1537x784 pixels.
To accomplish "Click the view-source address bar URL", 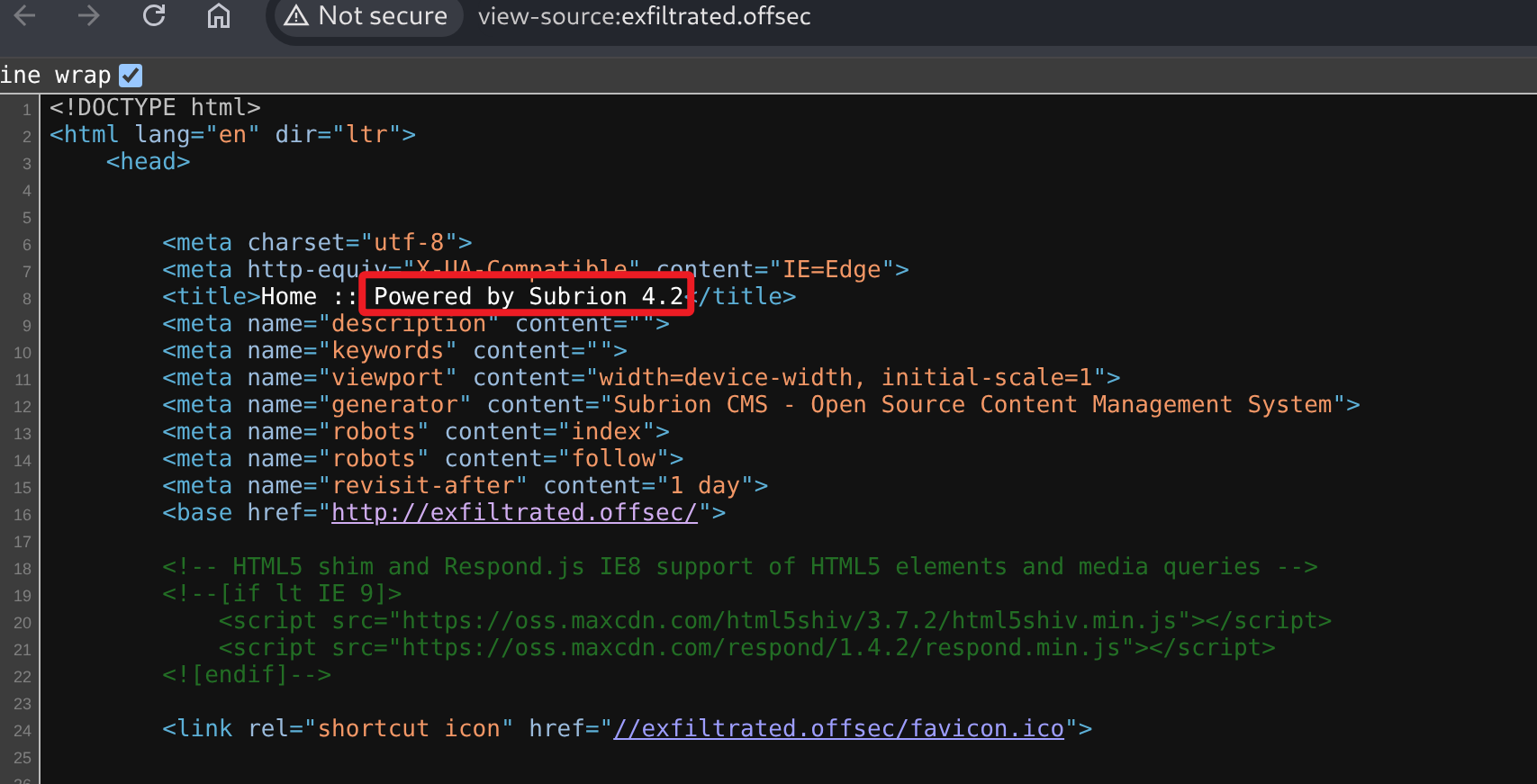I will click(x=644, y=16).
